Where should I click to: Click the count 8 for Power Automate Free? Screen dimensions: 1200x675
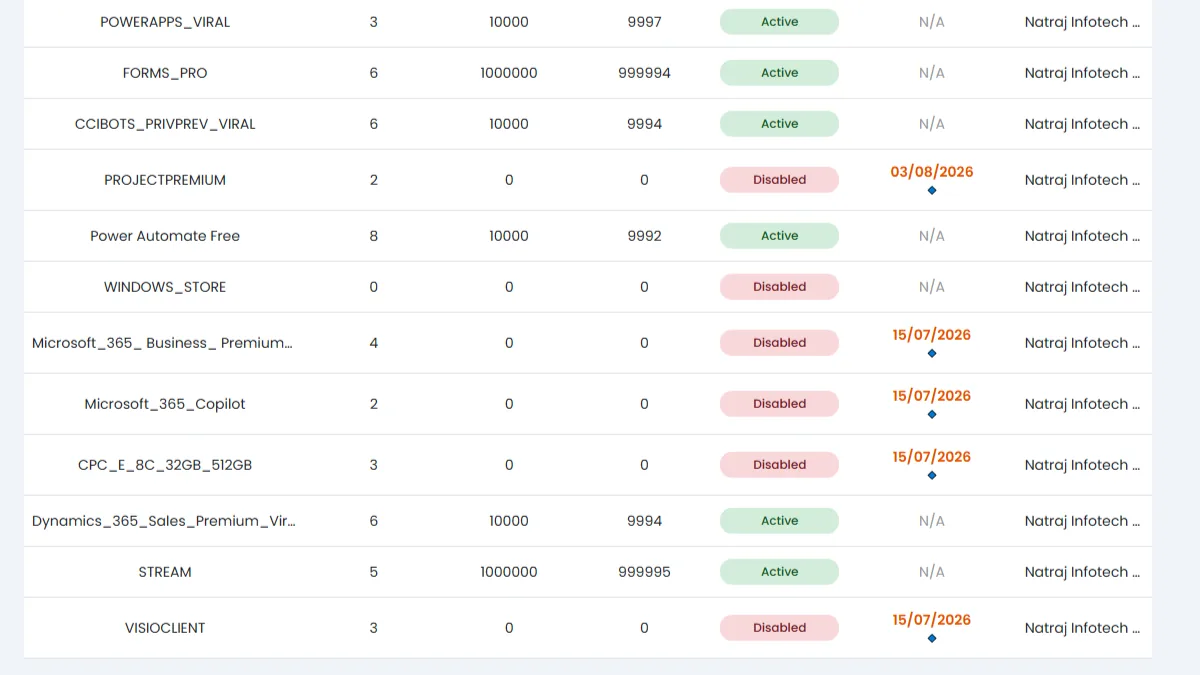point(374,236)
